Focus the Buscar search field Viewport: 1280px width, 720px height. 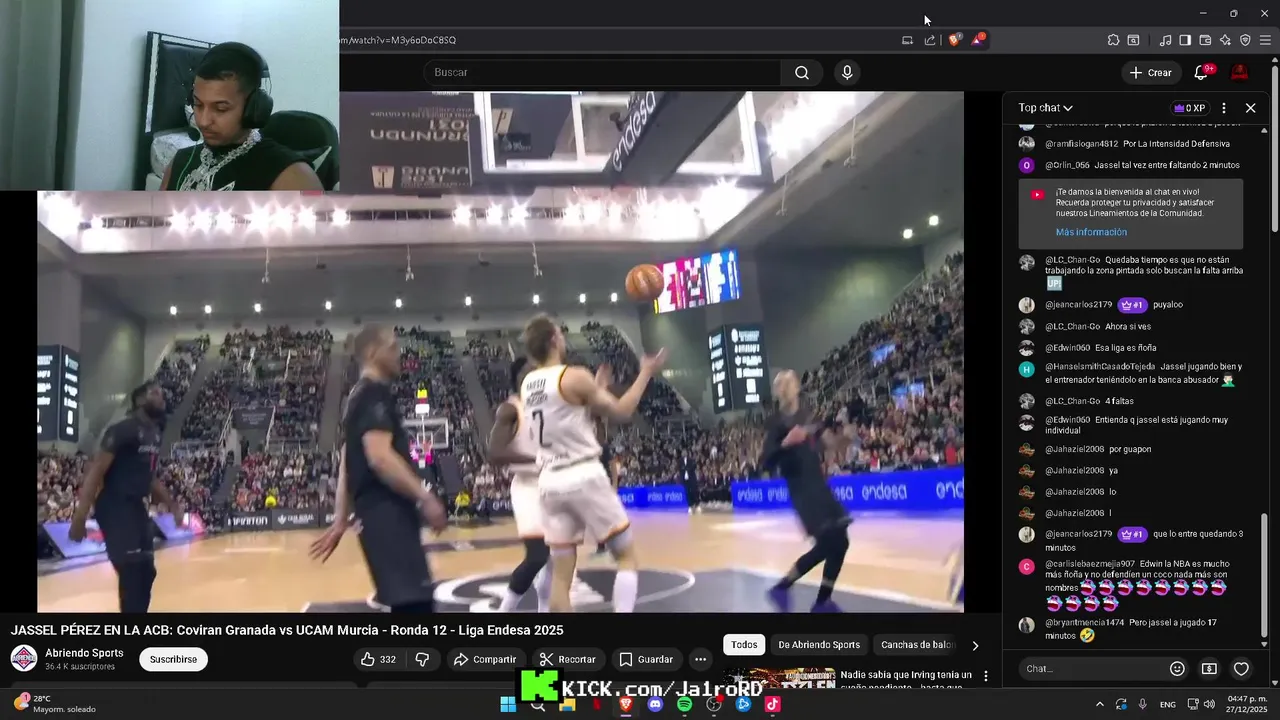point(600,72)
